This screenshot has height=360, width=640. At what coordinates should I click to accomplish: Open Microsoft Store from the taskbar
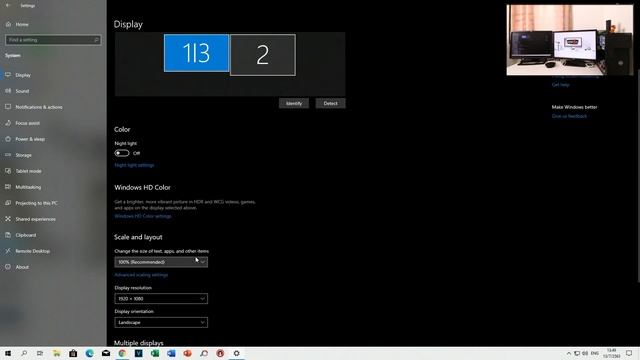point(73,353)
